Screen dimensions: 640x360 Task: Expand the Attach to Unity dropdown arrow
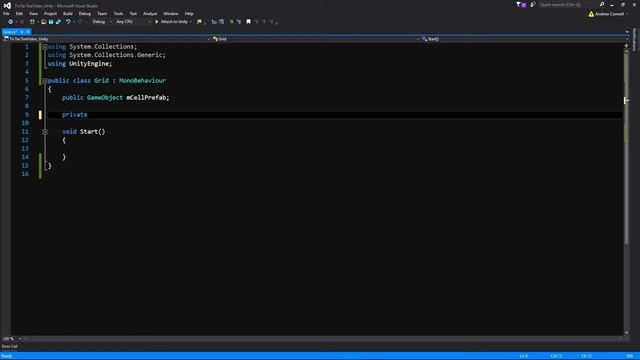pos(190,22)
